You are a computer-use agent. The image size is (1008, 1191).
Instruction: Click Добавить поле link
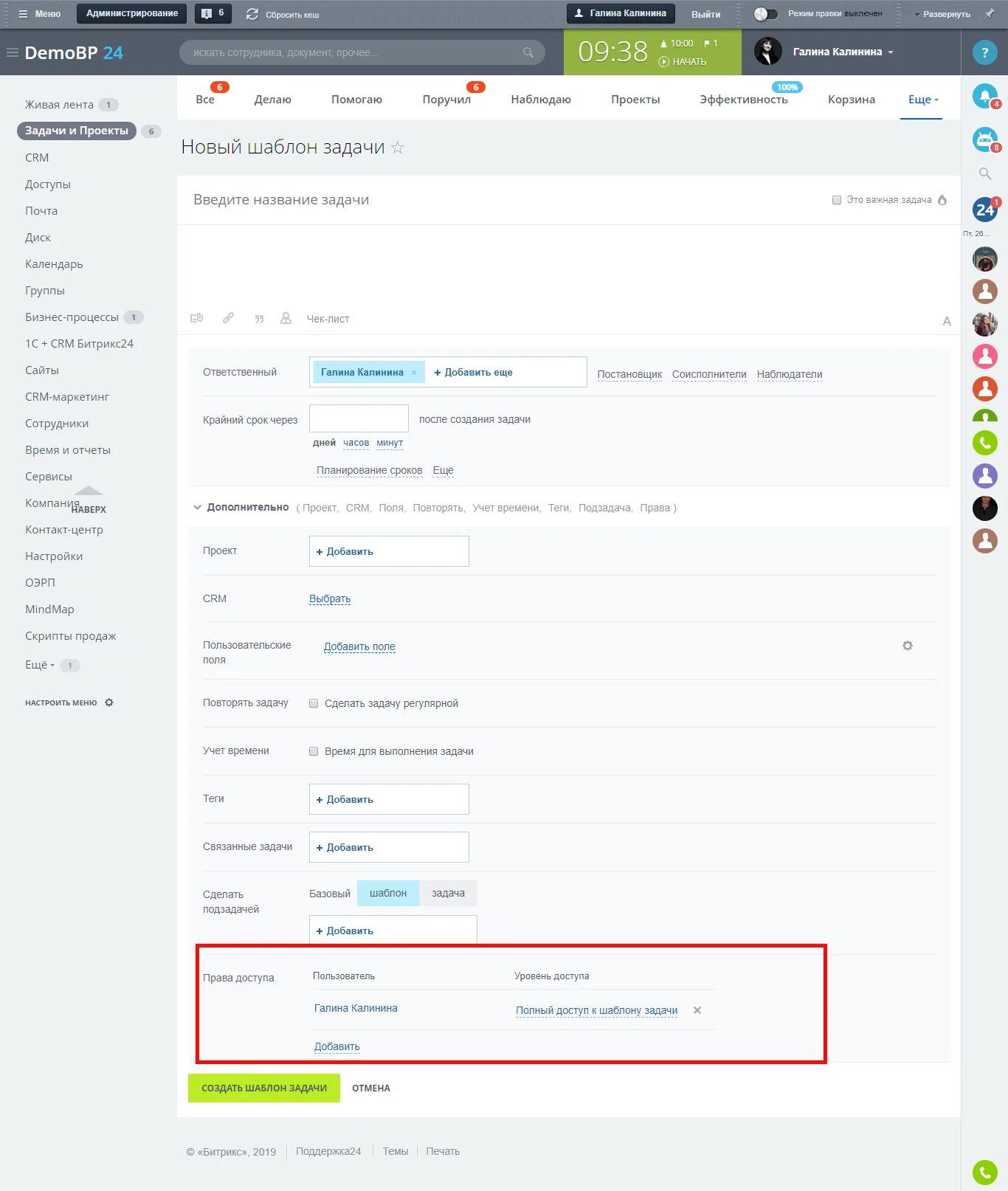[x=359, y=646]
